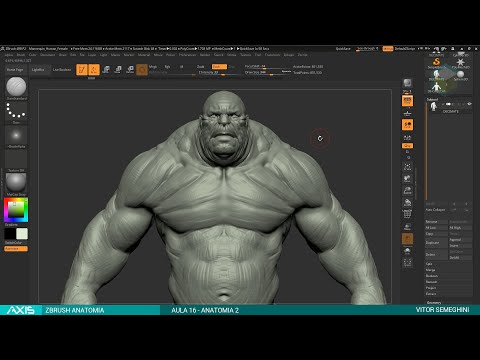Open the empty Texture Off slot
480x360 pixels.
[x=16, y=159]
